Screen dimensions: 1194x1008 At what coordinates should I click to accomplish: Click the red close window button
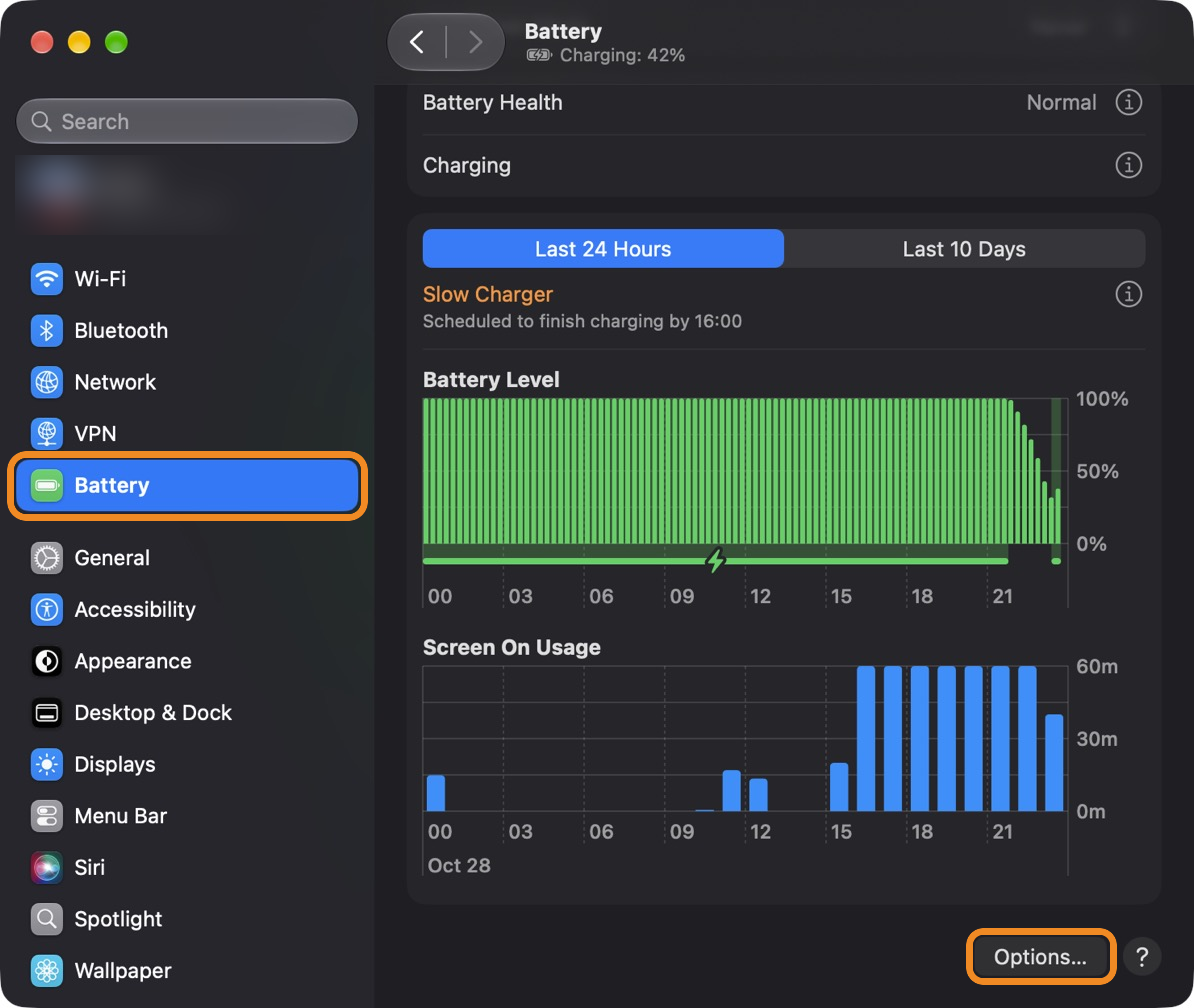pyautogui.click(x=42, y=42)
